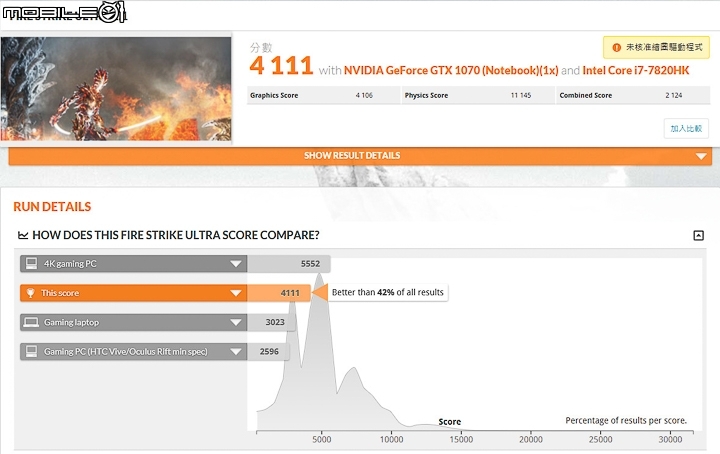Screen dimensions: 720x454
Task: Expand the SHOW RESULT DETAILS bar
Action: click(x=360, y=156)
